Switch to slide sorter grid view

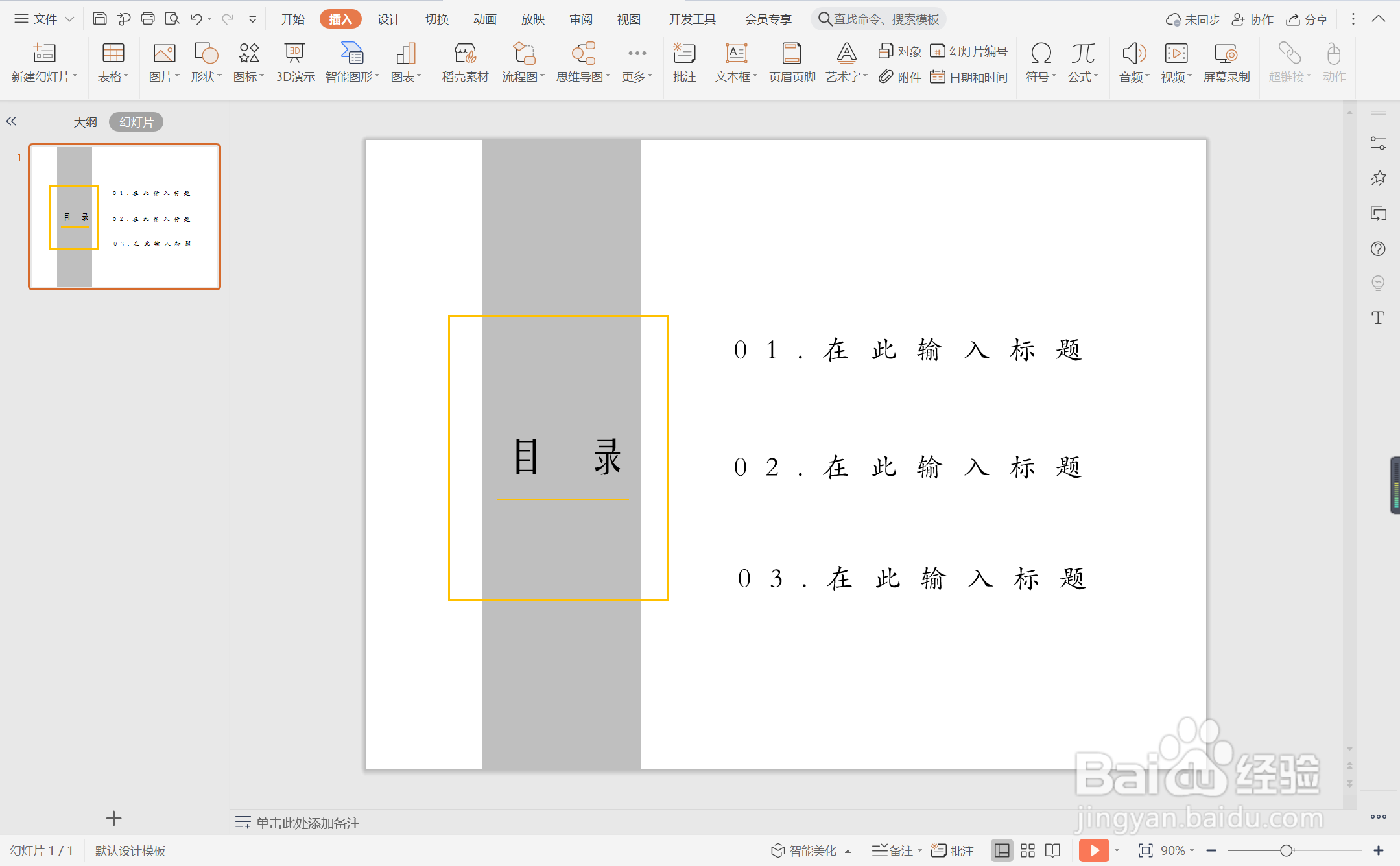(x=1028, y=850)
